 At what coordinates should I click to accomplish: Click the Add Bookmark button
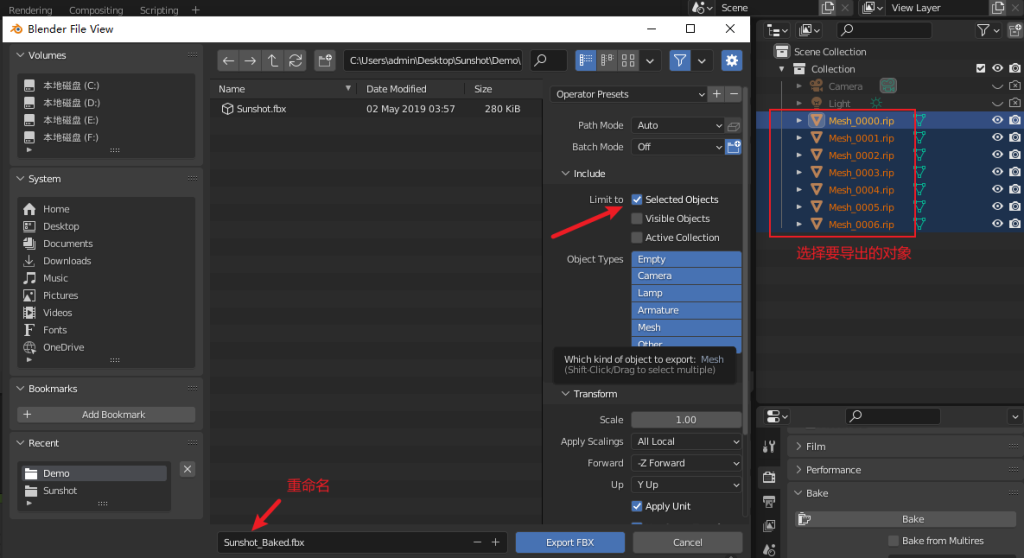click(106, 414)
